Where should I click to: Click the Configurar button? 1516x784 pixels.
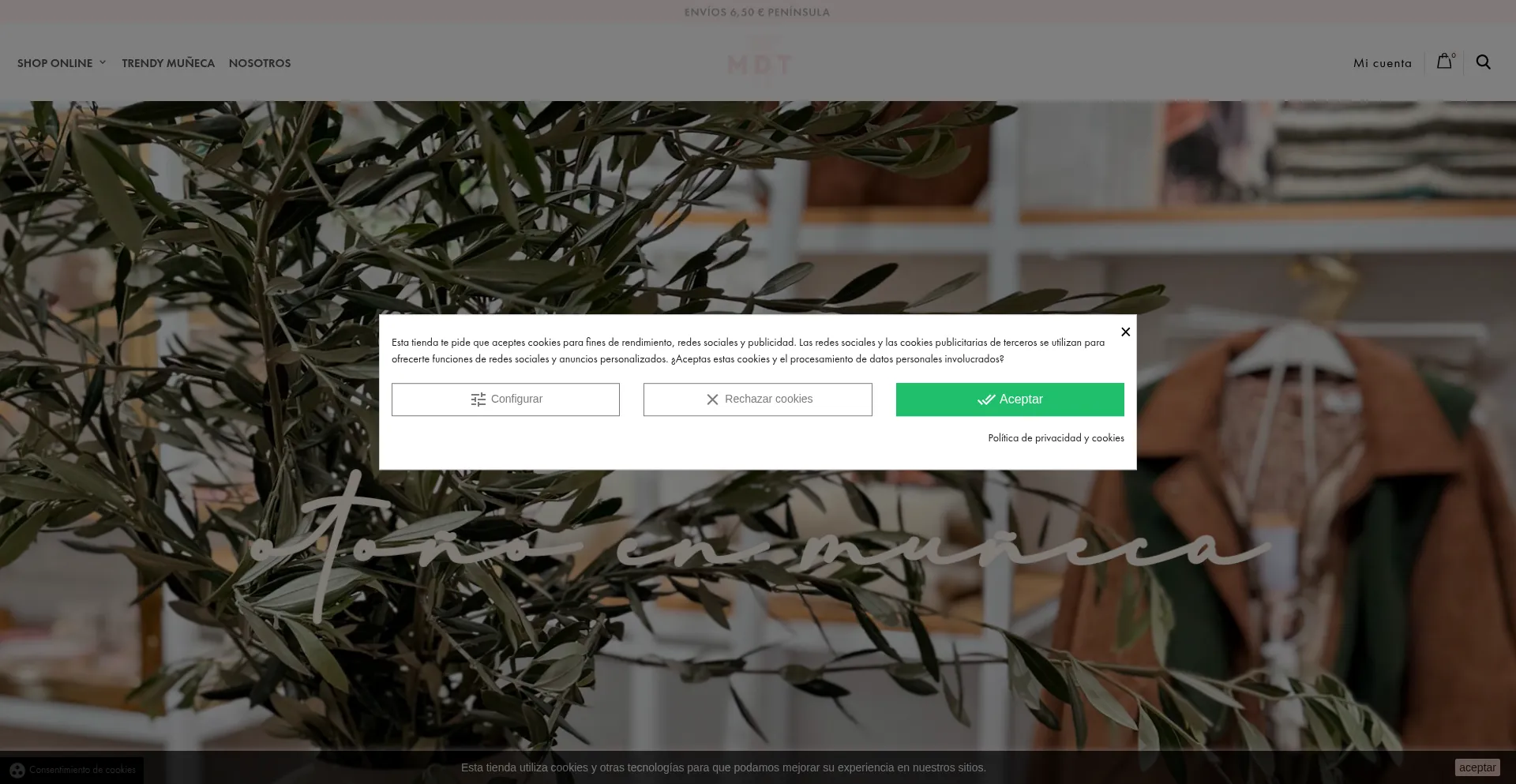pyautogui.click(x=505, y=400)
